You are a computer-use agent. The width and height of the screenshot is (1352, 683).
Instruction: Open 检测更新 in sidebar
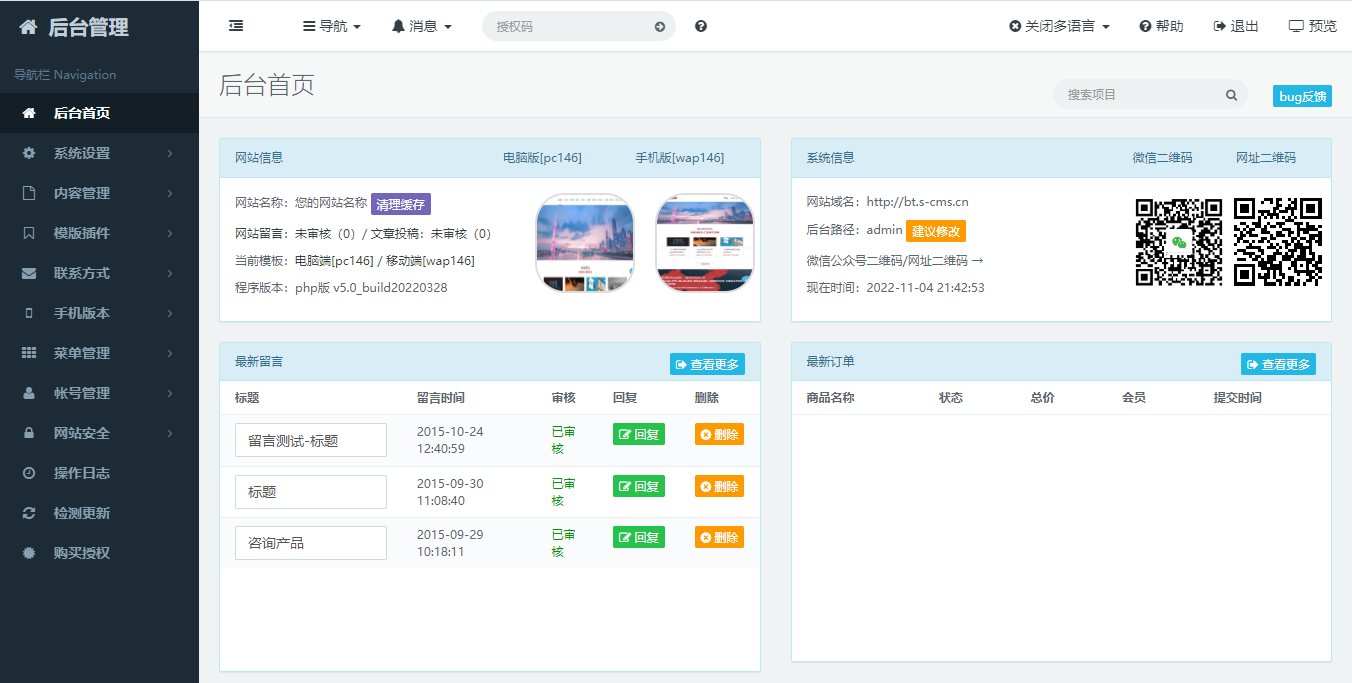tap(82, 513)
